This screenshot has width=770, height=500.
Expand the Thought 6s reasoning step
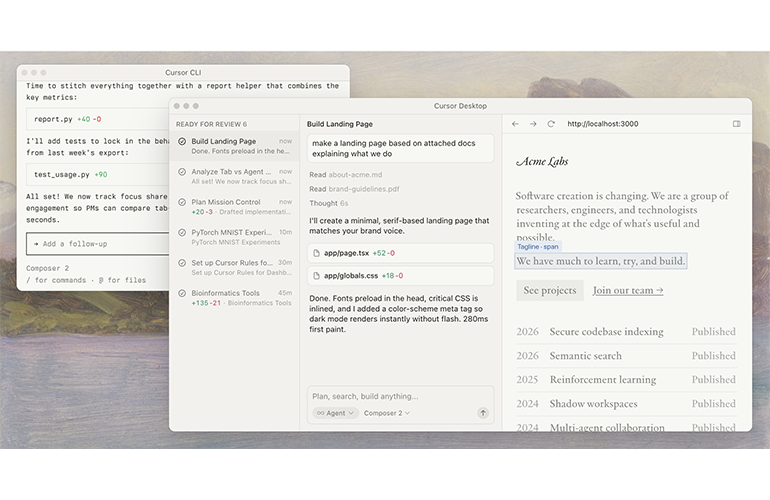click(x=328, y=202)
